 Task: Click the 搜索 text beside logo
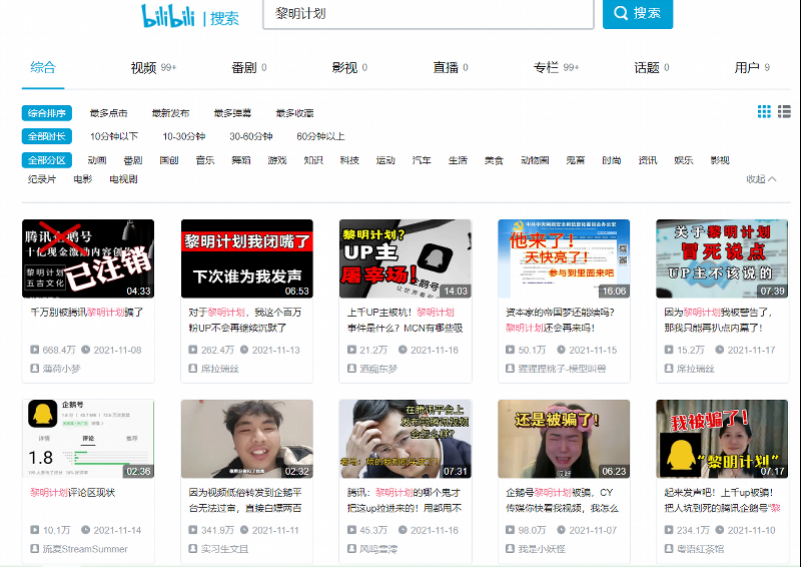pos(225,19)
